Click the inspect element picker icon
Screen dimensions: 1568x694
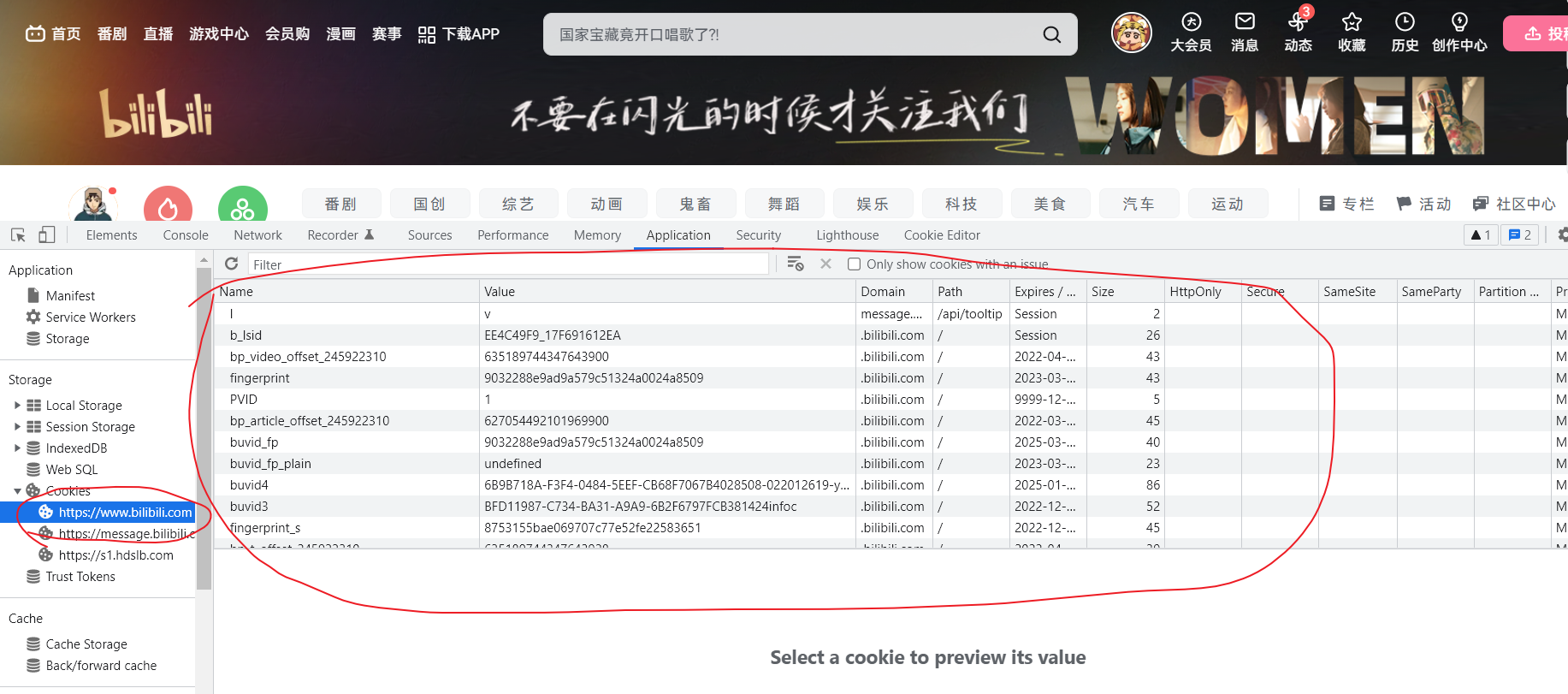click(x=18, y=234)
